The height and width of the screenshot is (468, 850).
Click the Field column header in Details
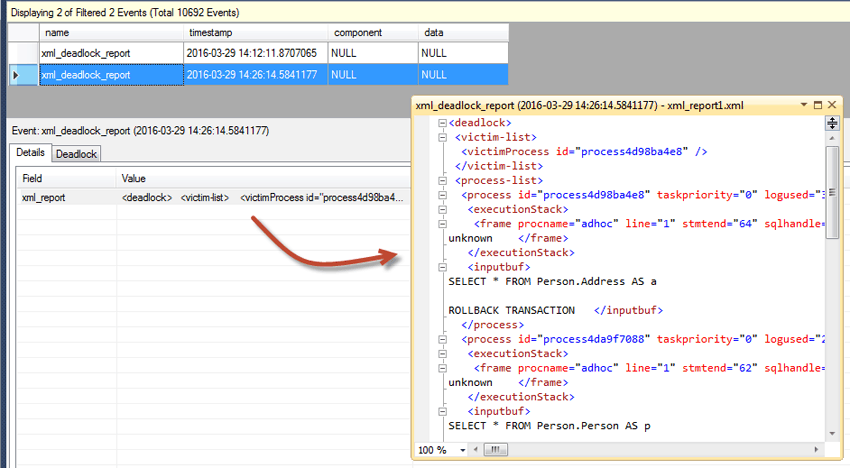(66, 178)
